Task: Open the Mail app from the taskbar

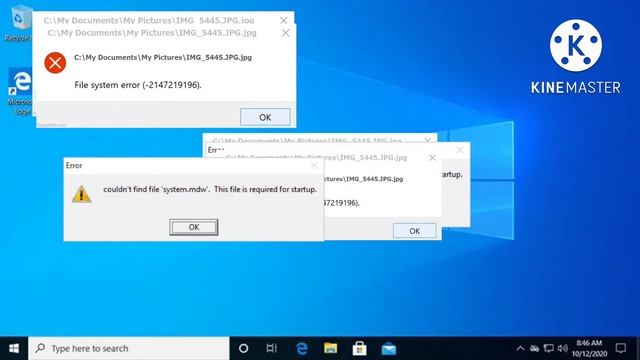Action: point(389,348)
